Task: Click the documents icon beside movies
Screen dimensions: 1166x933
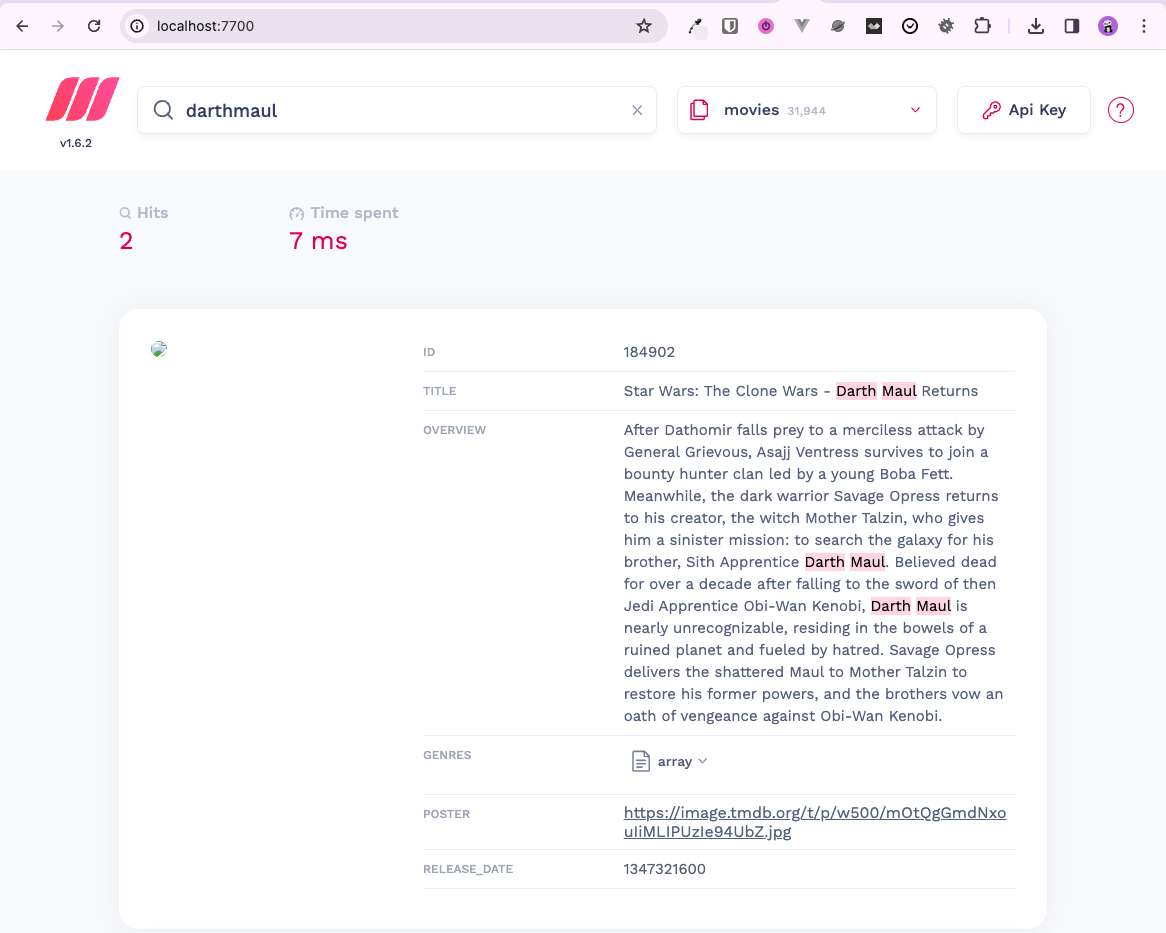Action: (x=699, y=110)
